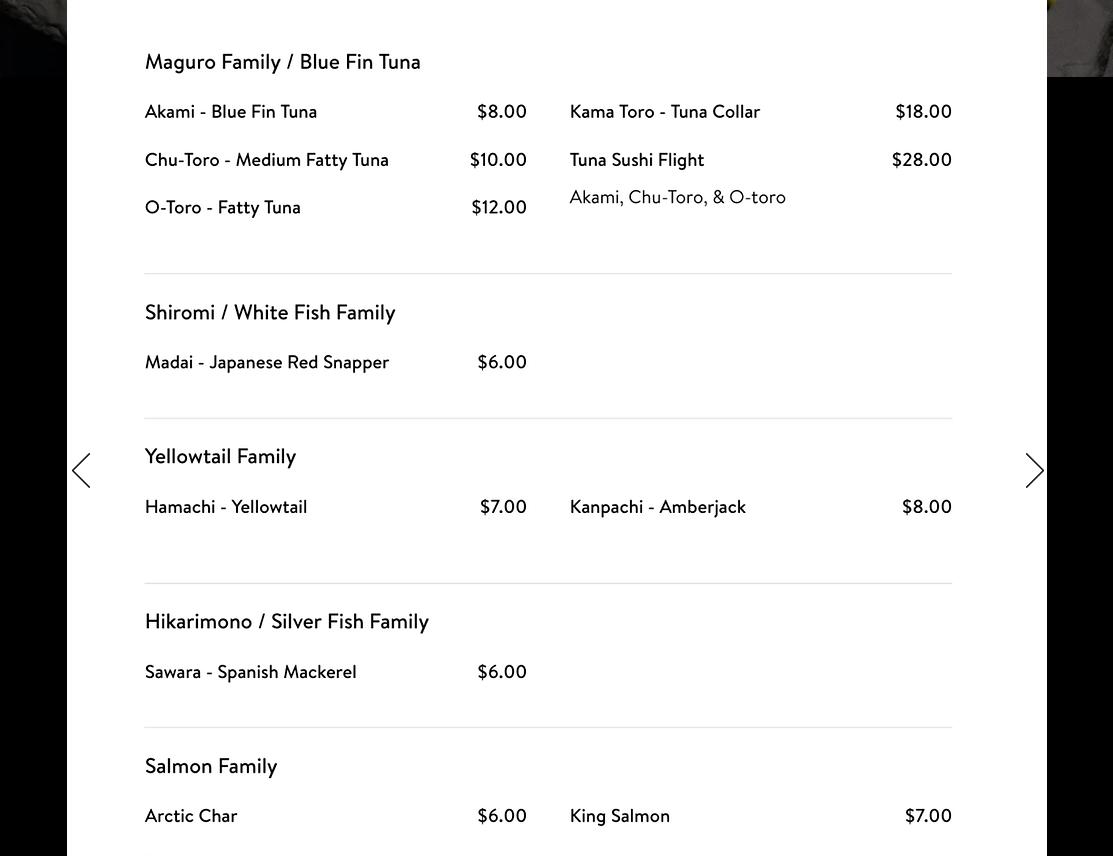Click the King Salmon item
The width and height of the screenshot is (1113, 856).
pyautogui.click(x=620, y=816)
